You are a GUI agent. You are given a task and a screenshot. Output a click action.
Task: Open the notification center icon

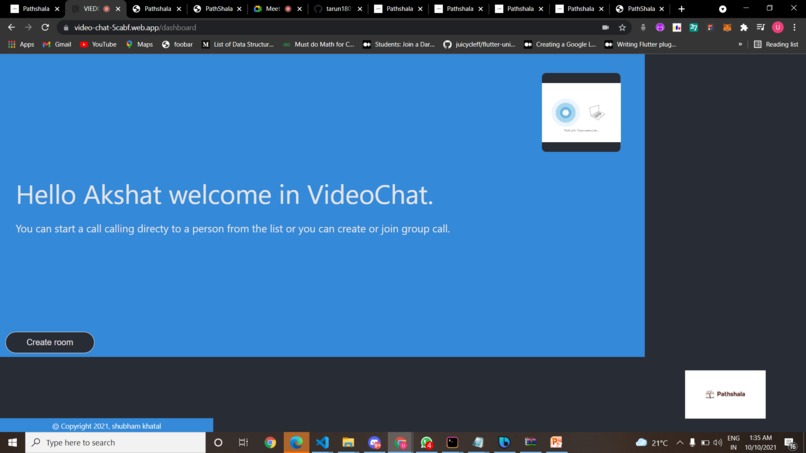point(790,442)
